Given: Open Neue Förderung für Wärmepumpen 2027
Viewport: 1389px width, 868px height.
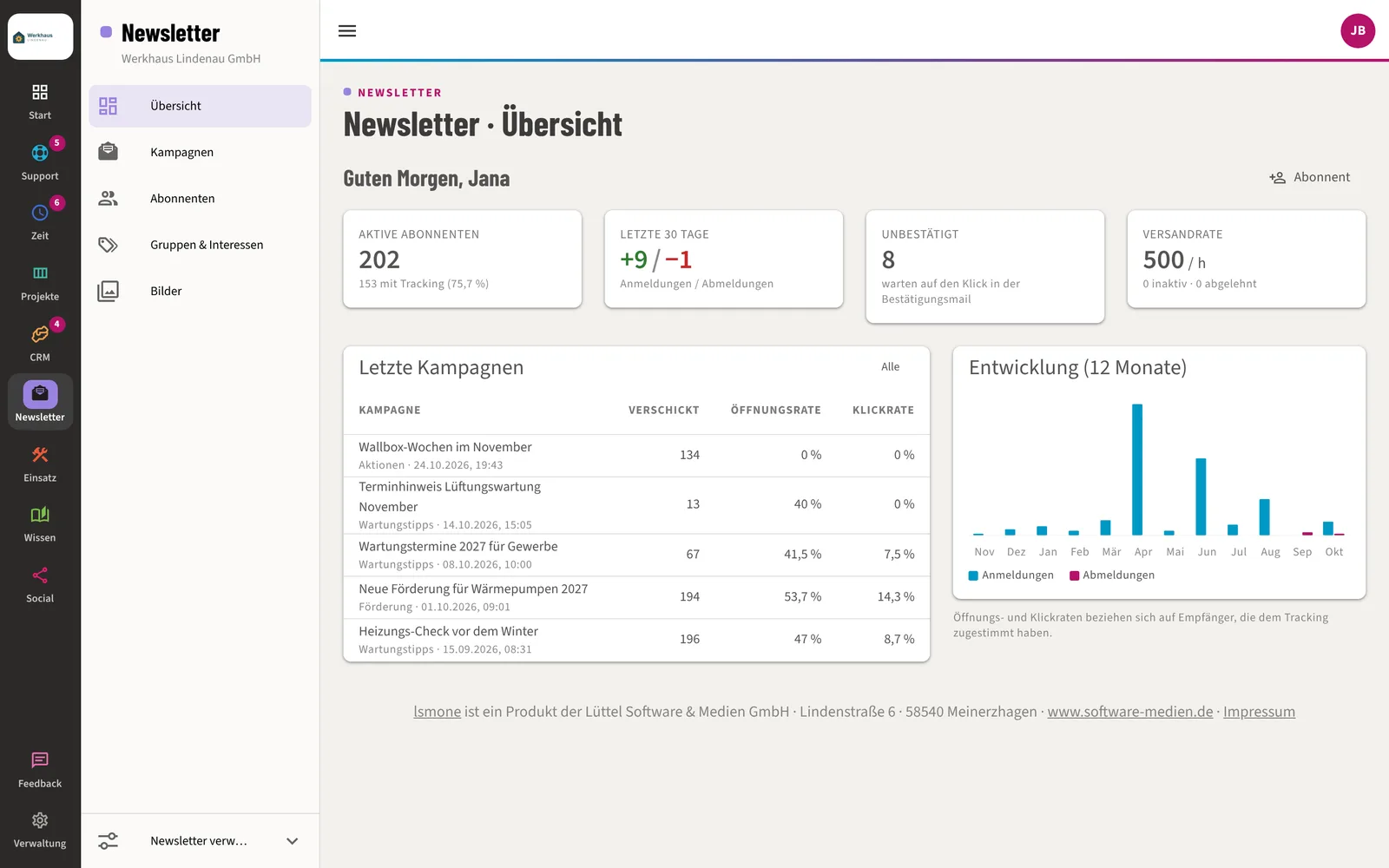Looking at the screenshot, I should [636, 597].
